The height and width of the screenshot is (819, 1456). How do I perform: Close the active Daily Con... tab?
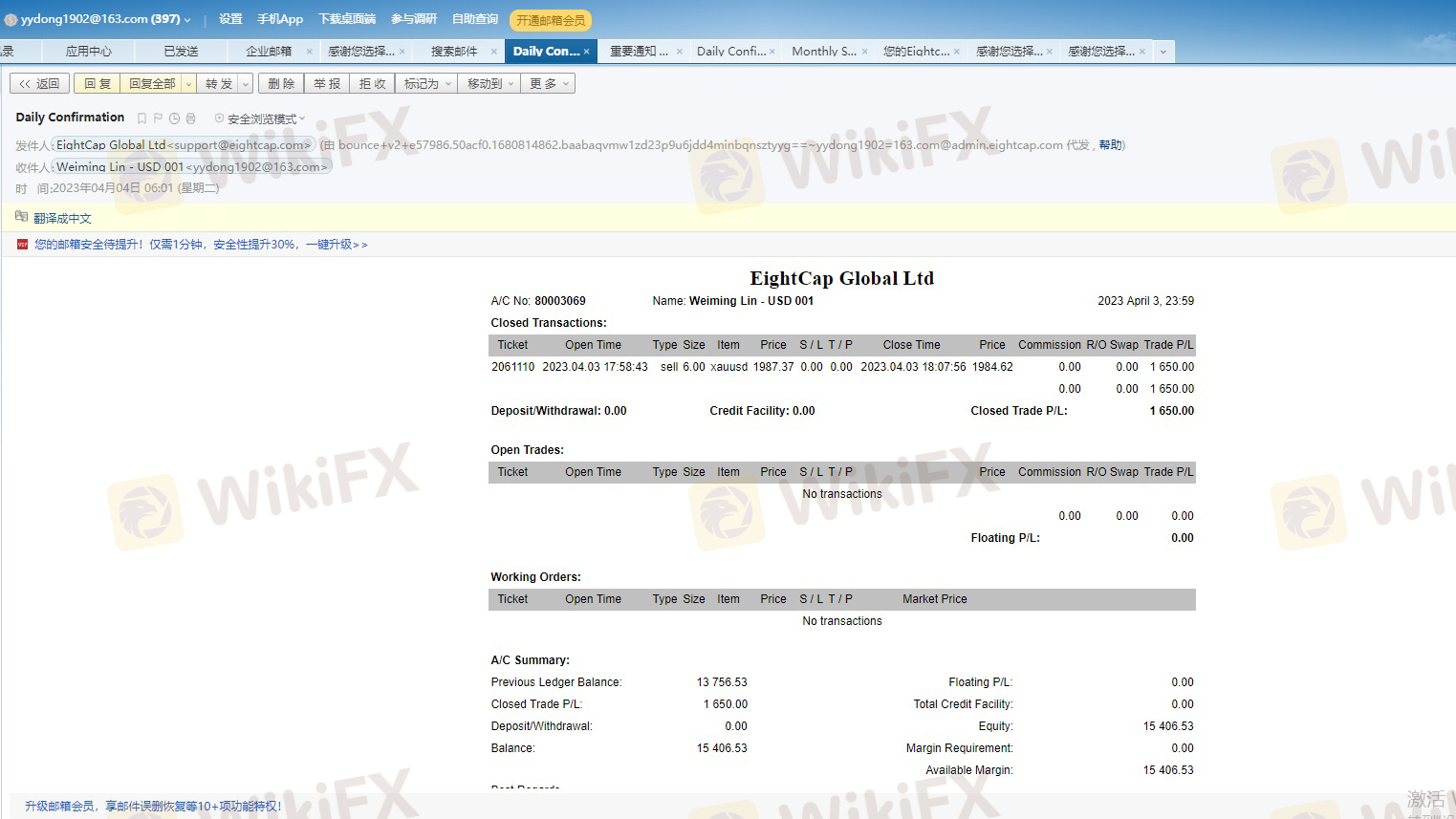coord(586,52)
